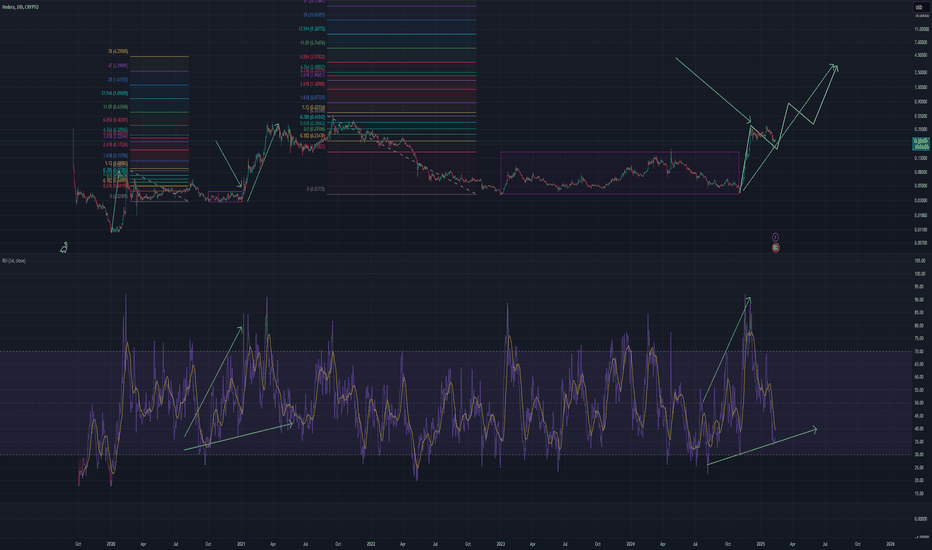This screenshot has width=932, height=550.
Task: Click the 70.00 RSI scale value
Action: [920, 351]
